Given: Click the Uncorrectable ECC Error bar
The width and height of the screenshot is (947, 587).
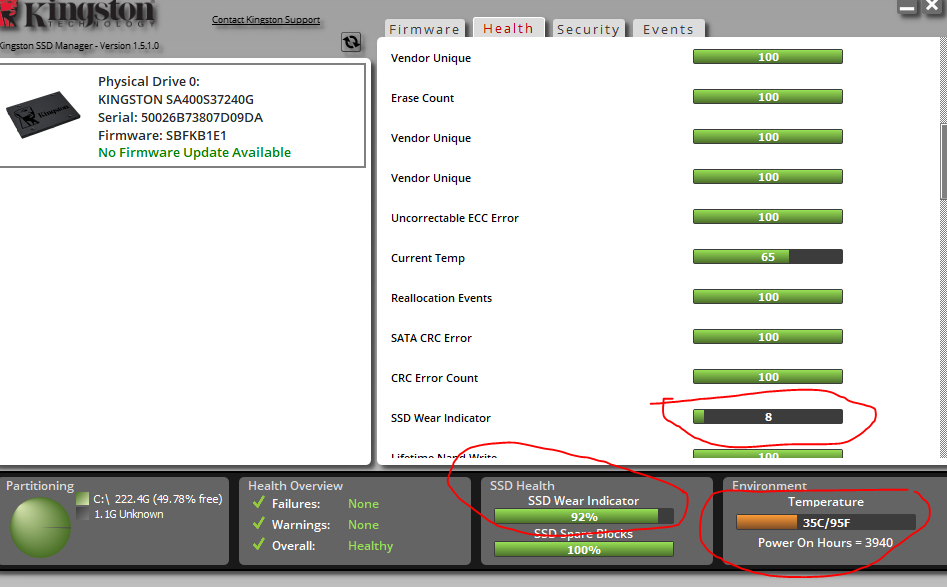Looking at the screenshot, I should 768,217.
